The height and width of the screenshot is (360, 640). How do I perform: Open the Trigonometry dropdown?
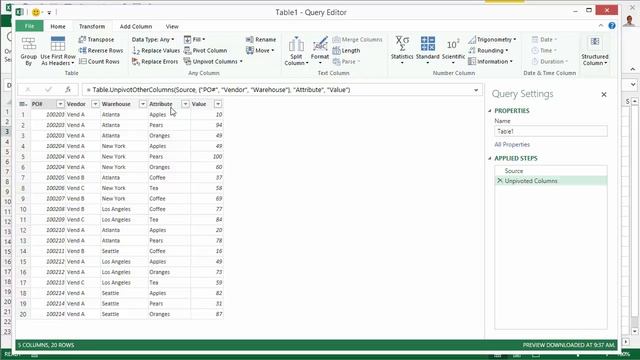click(492, 40)
